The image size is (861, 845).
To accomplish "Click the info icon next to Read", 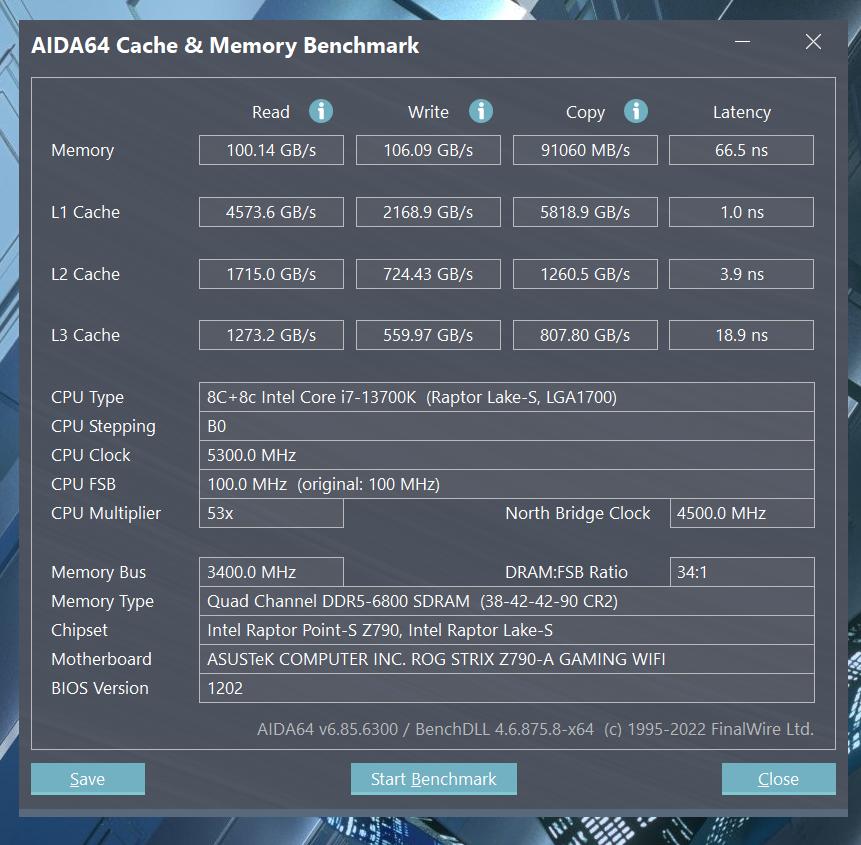I will 320,111.
